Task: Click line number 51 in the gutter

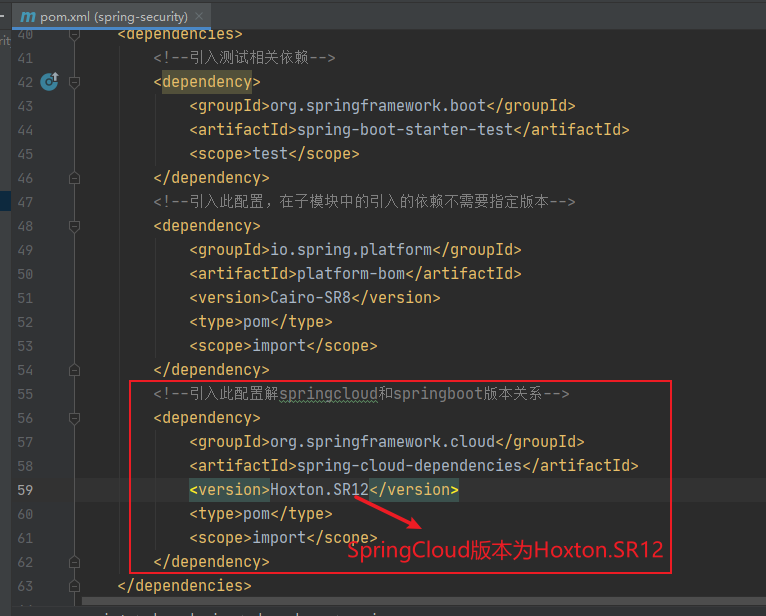Action: [x=25, y=298]
